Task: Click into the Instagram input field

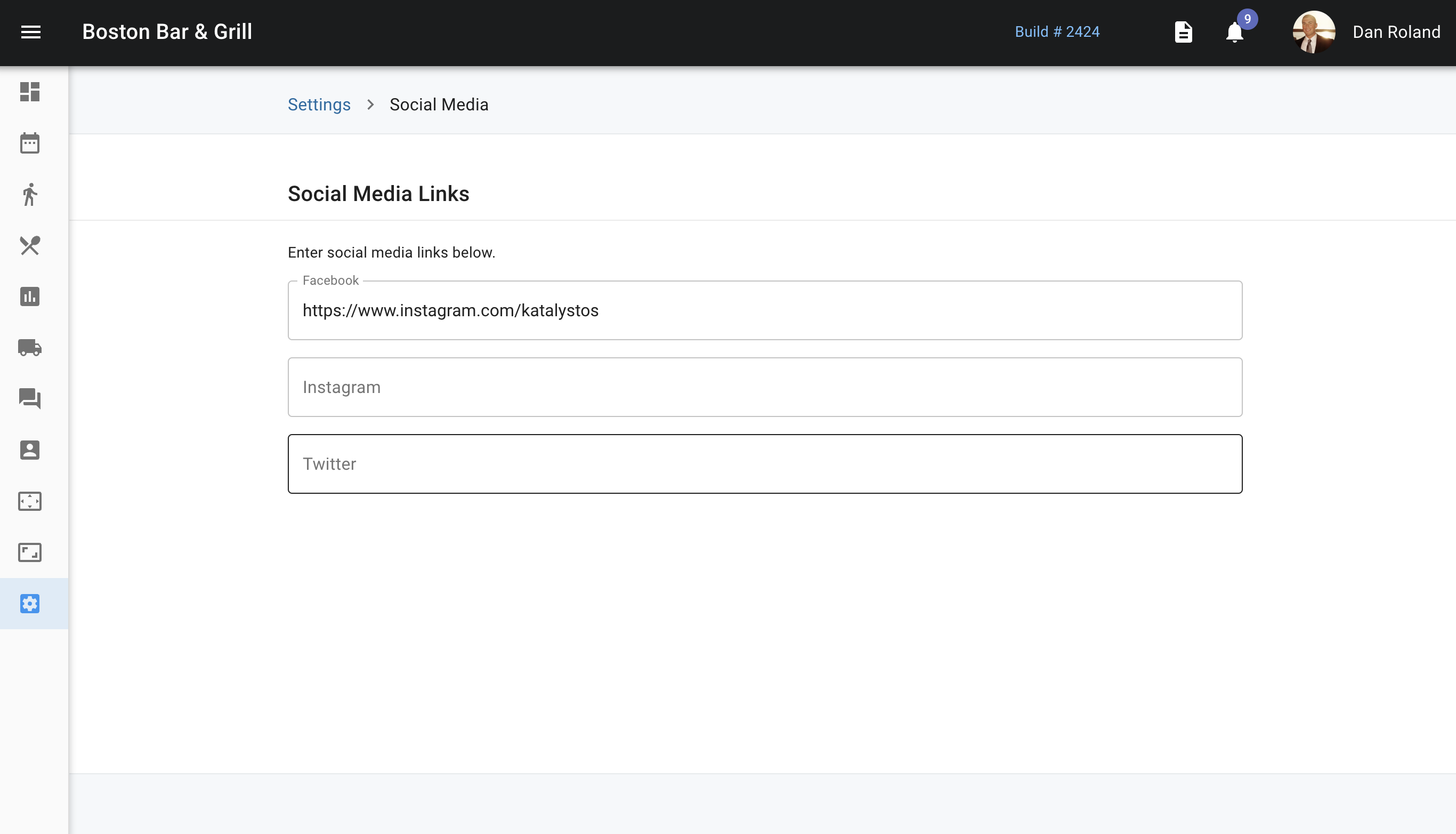Action: (x=765, y=387)
